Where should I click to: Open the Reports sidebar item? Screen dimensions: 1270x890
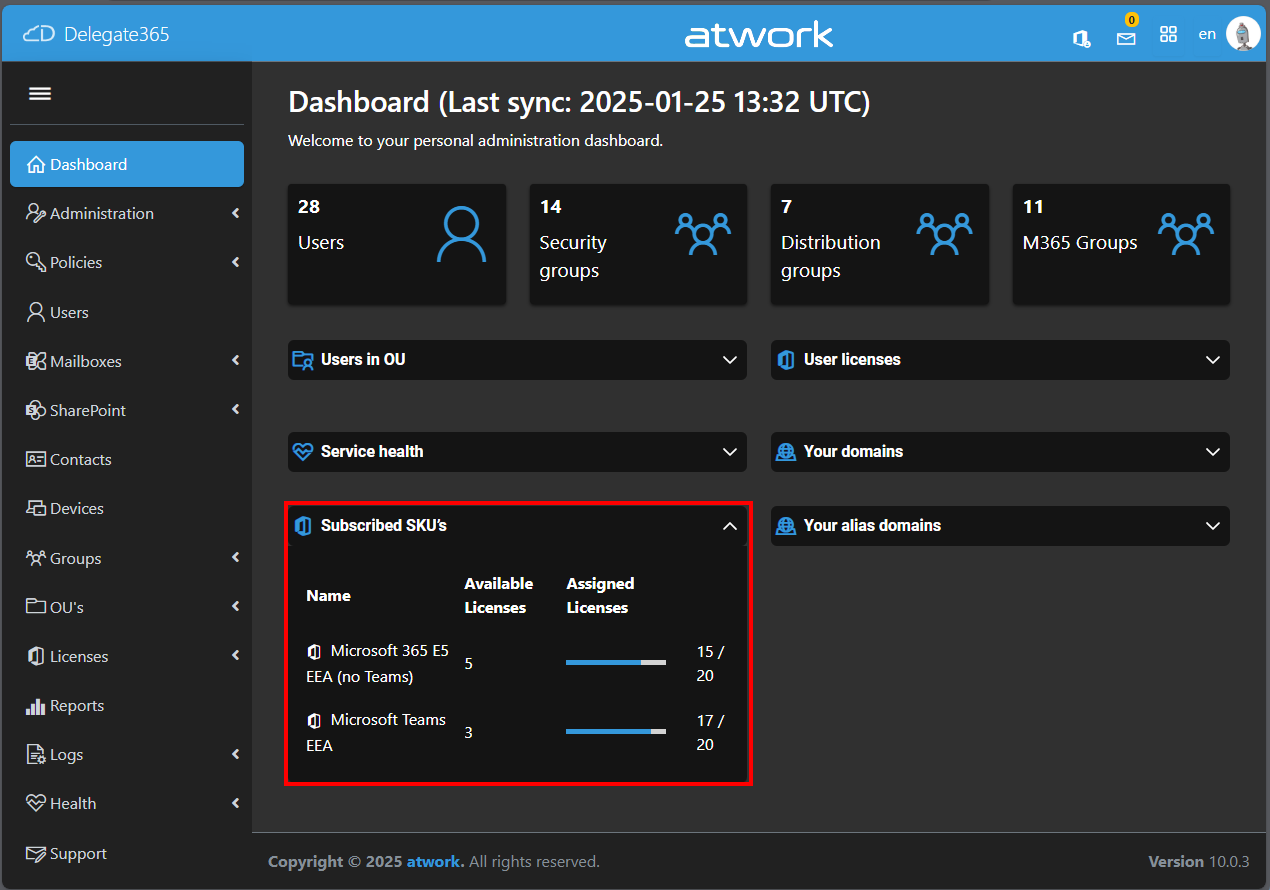pos(77,706)
